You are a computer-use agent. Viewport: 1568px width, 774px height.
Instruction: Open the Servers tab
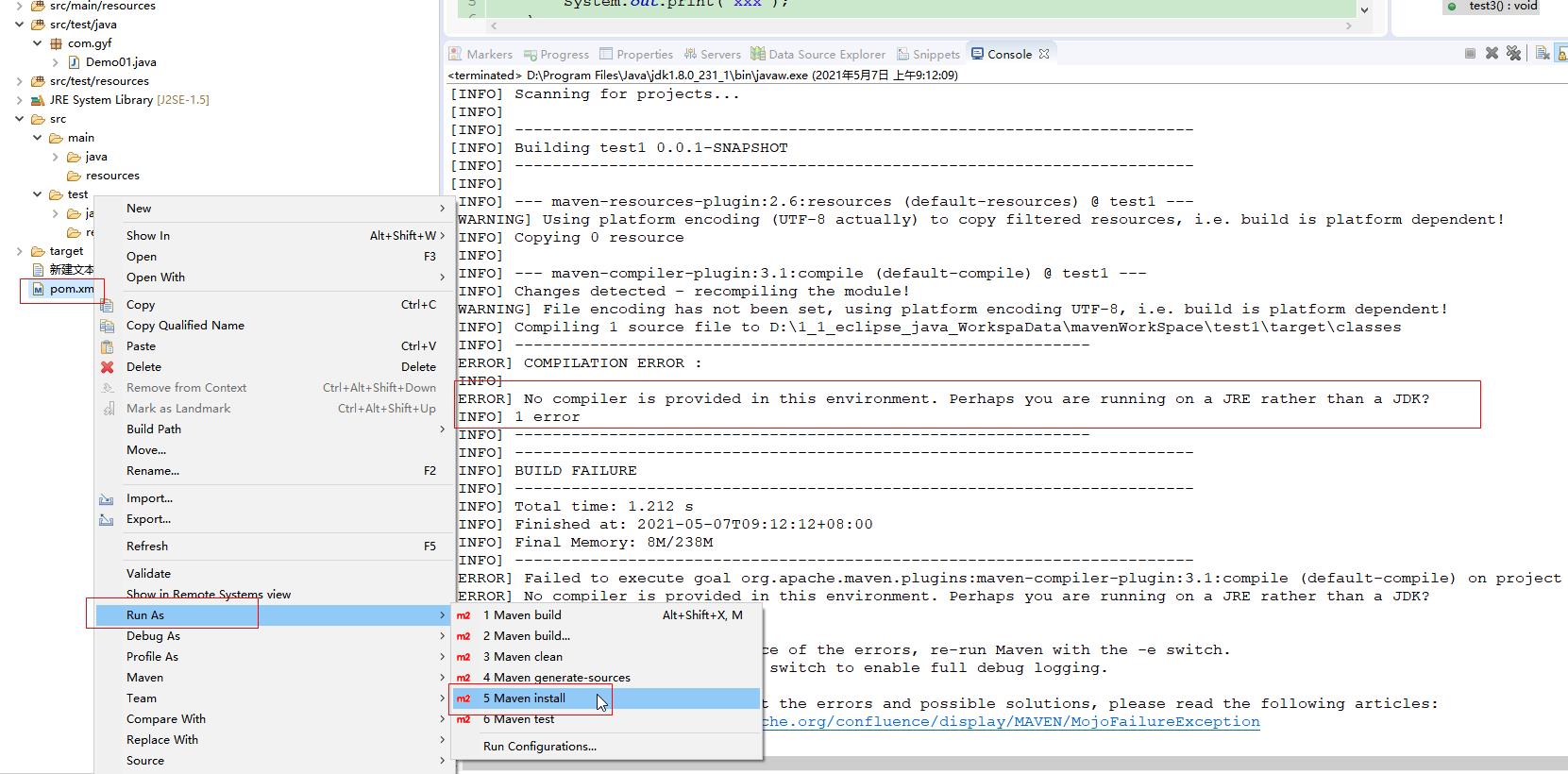713,54
